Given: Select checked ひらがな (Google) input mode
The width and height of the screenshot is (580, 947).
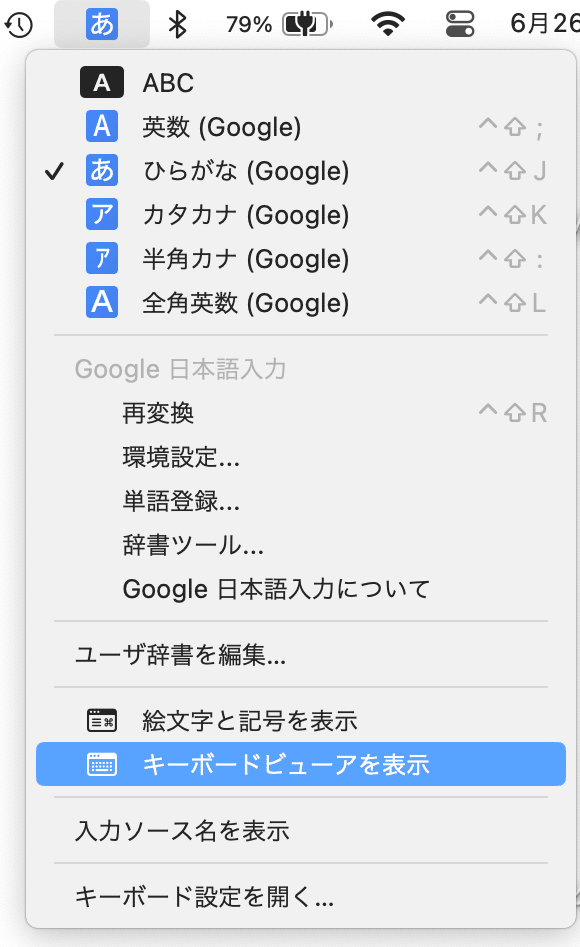Looking at the screenshot, I should pos(301,171).
